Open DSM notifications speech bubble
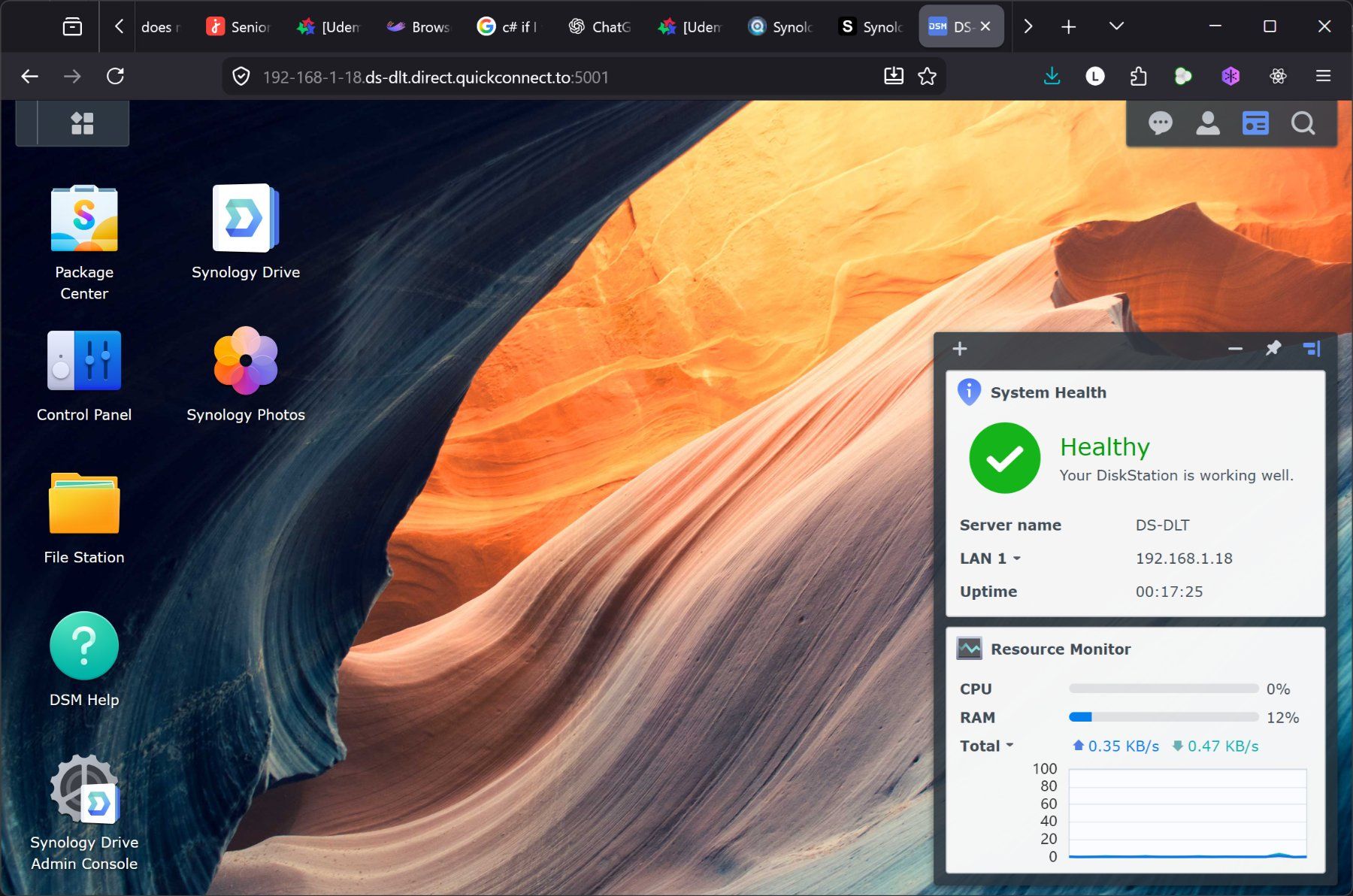1353x896 pixels. [1160, 123]
